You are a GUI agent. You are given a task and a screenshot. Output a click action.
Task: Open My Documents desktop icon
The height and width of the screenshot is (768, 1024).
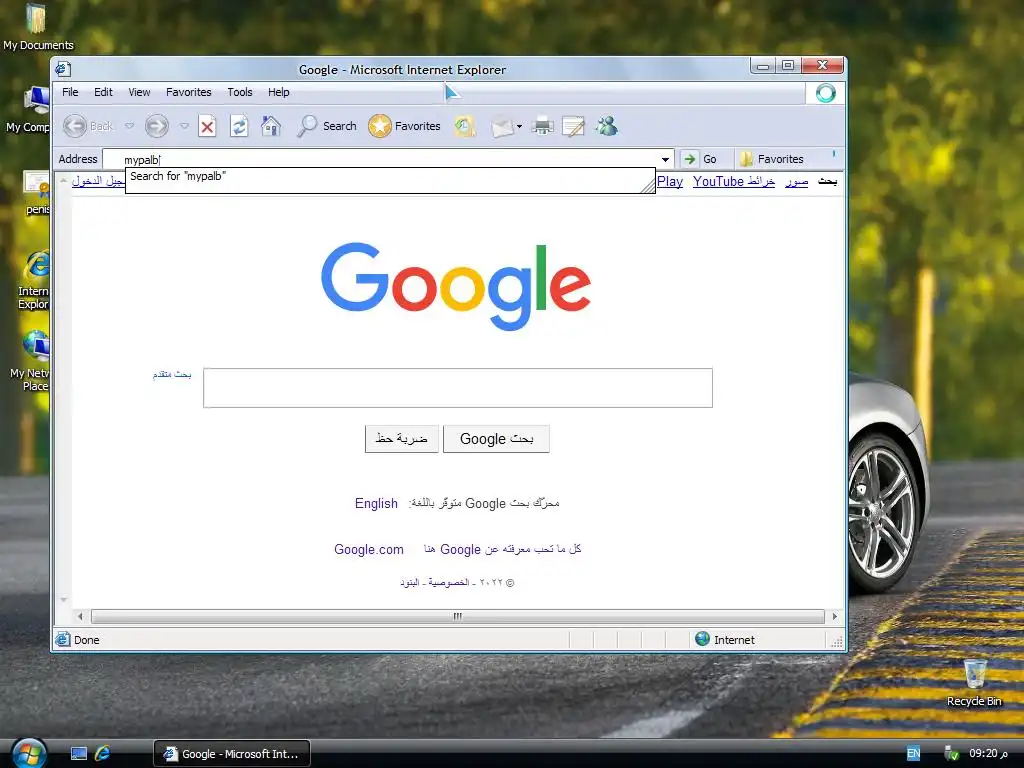pyautogui.click(x=37, y=27)
